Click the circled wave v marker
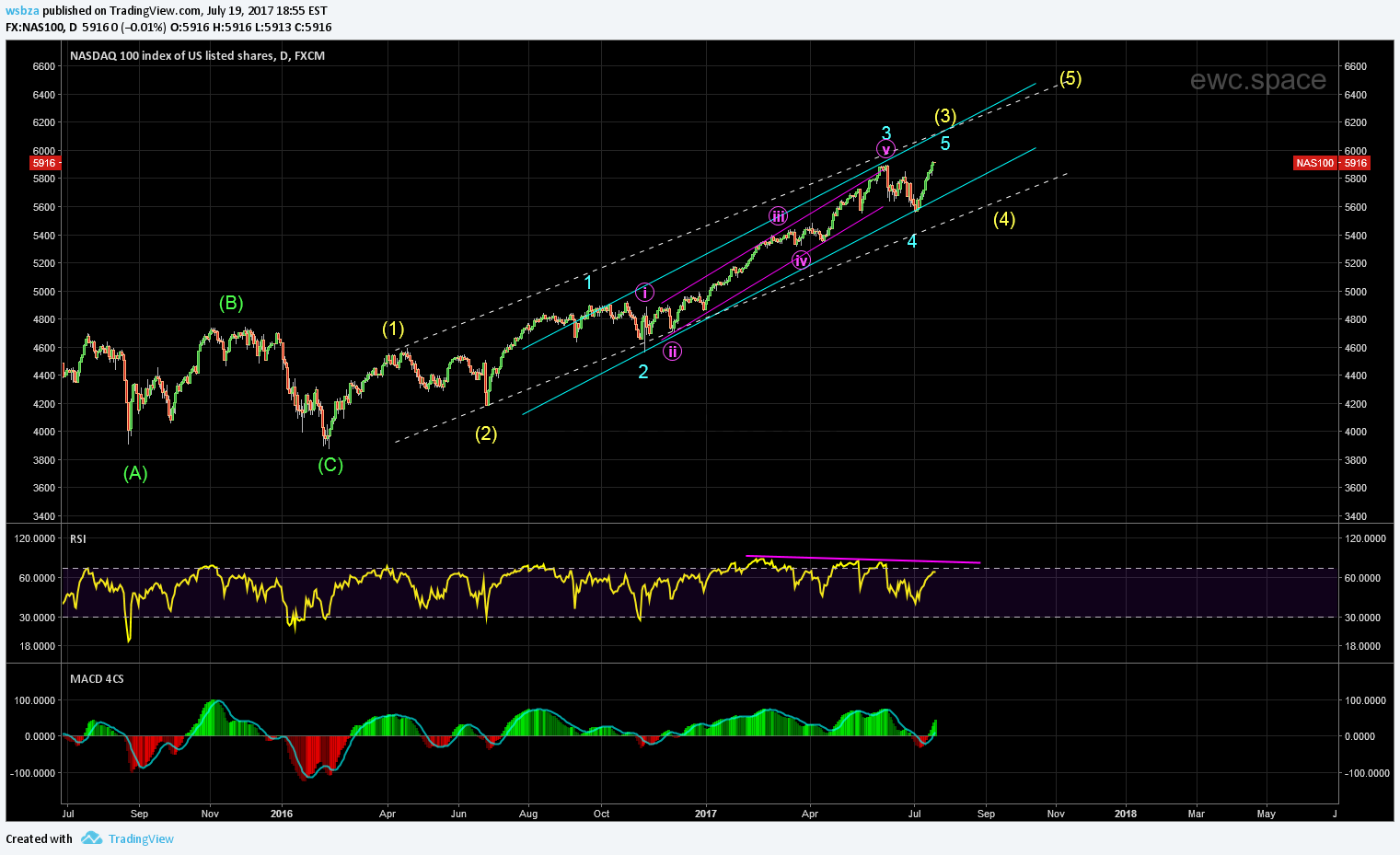Viewport: 1400px width, 855px height. [885, 149]
